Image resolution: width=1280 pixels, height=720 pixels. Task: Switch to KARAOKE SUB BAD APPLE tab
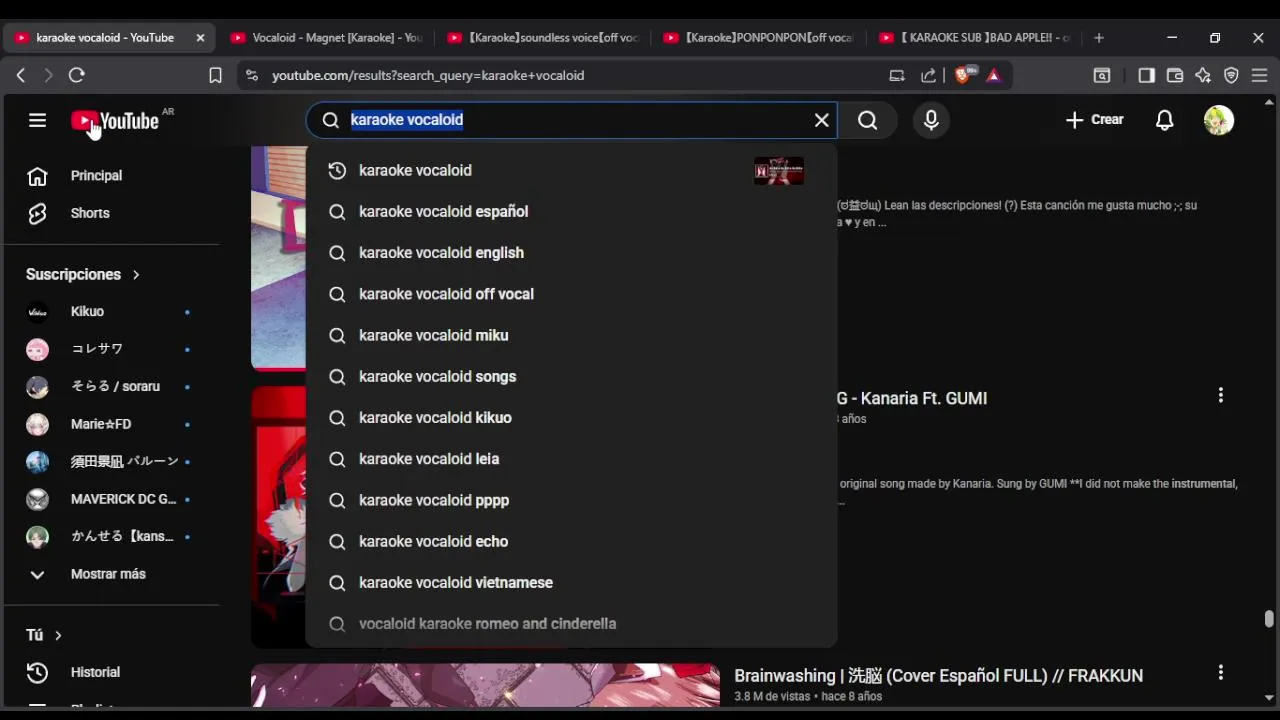pos(975,38)
